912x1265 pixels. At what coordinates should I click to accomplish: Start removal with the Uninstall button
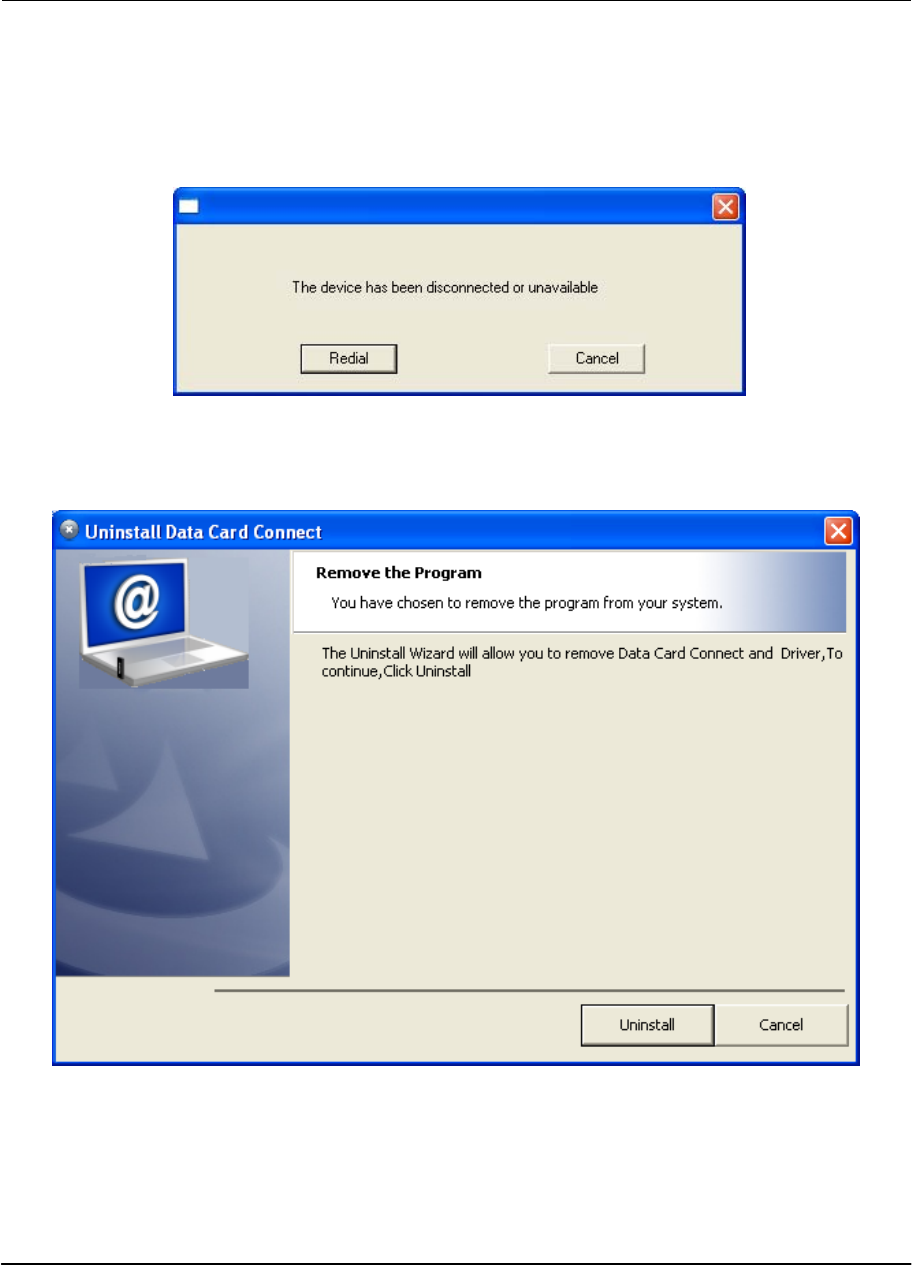[647, 1025]
